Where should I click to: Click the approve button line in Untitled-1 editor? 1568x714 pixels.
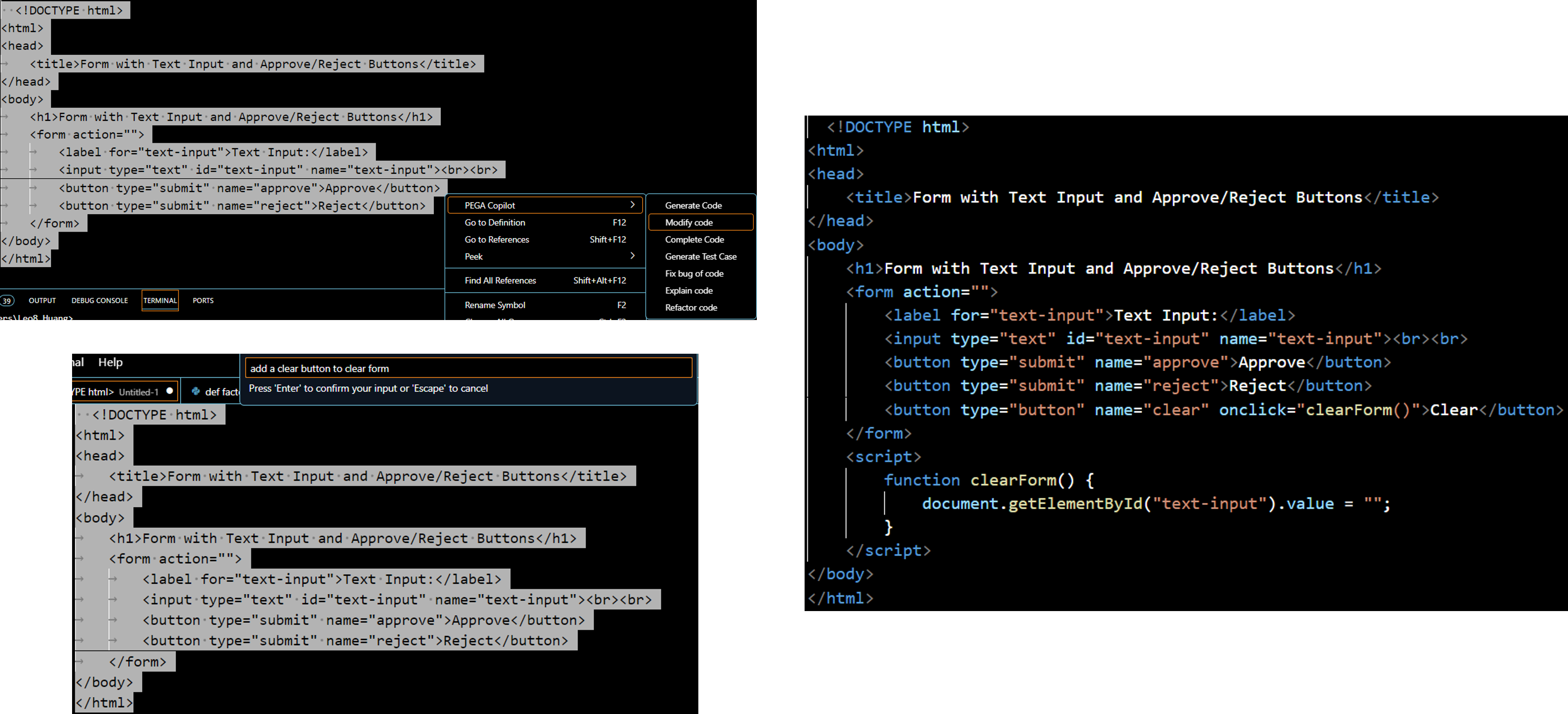coord(363,620)
